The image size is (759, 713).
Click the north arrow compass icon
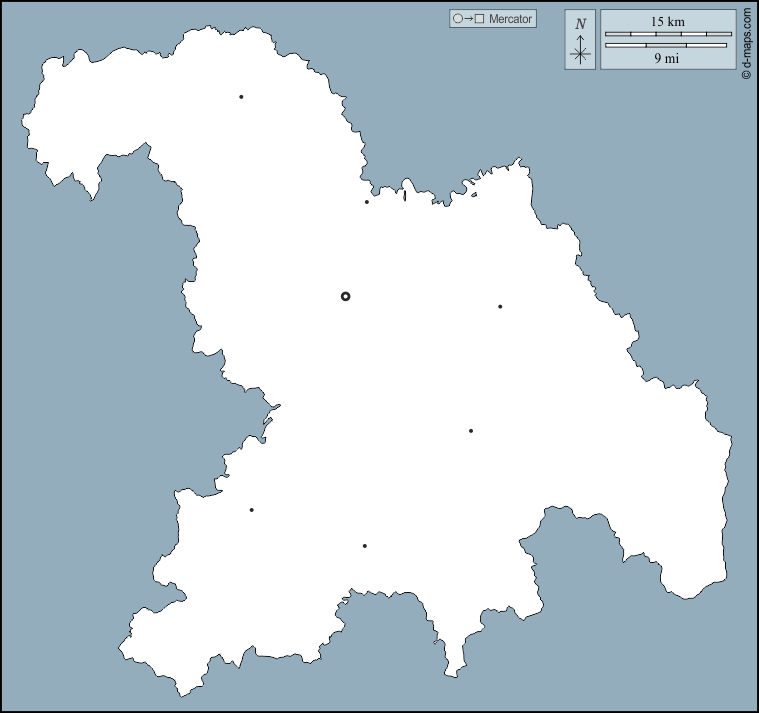coord(580,40)
